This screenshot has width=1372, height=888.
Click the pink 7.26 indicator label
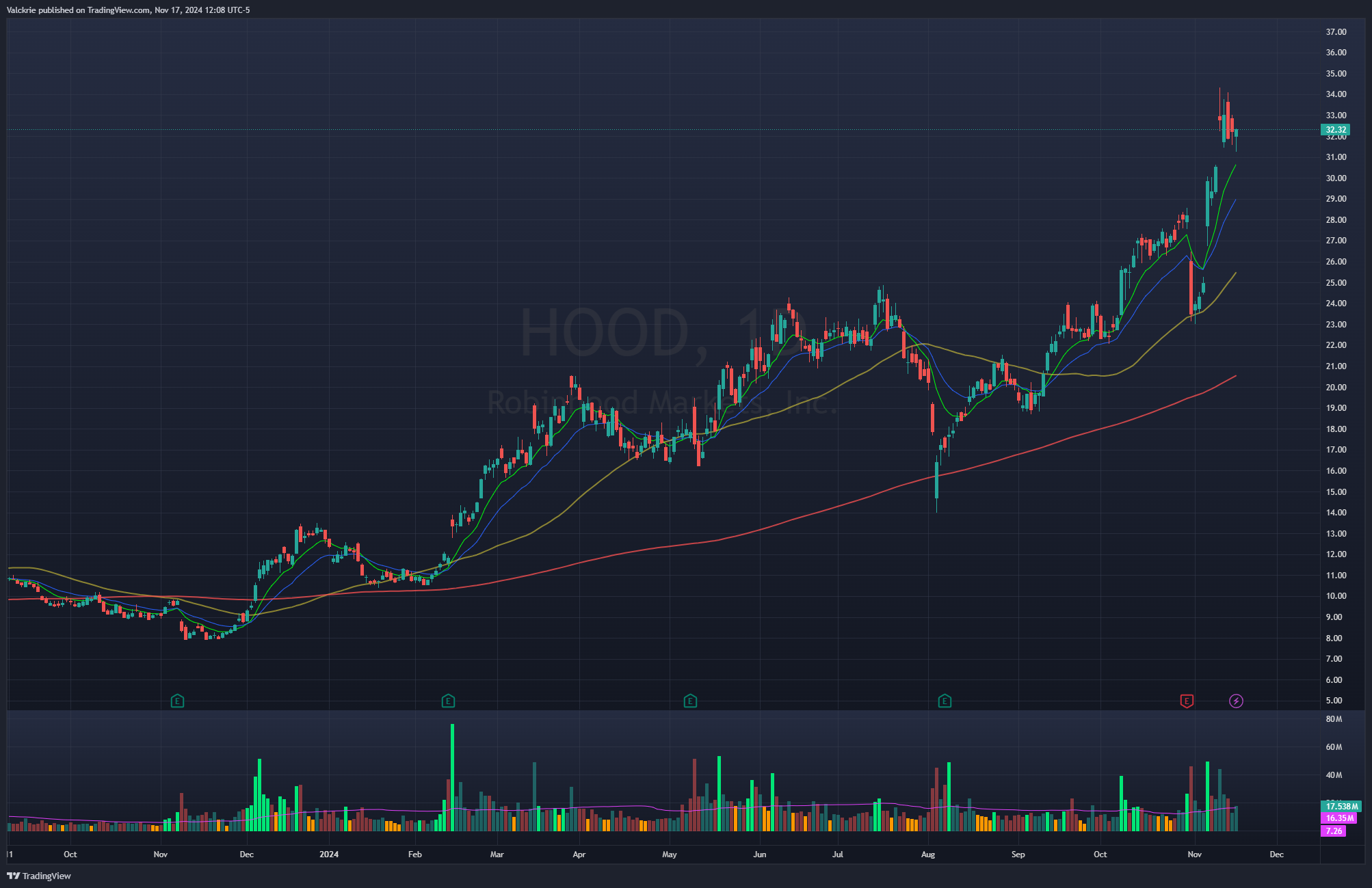(x=1333, y=831)
